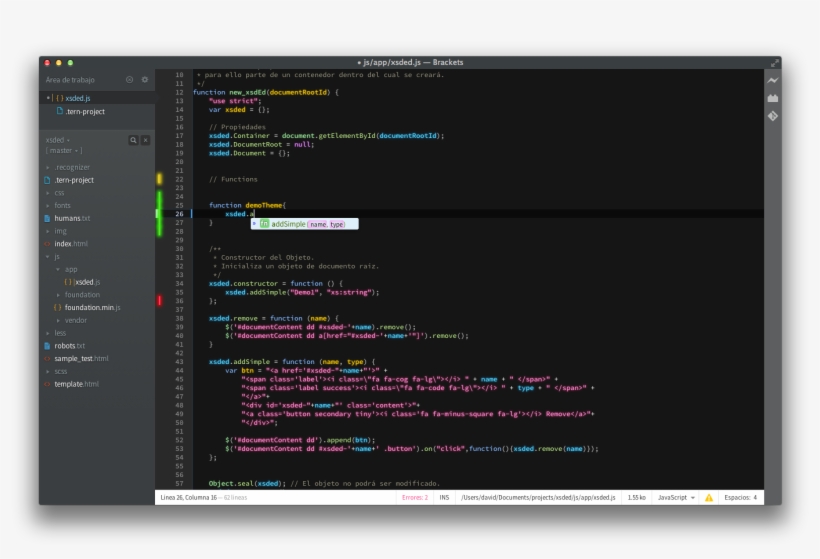Open robots.txt in the file tree
820x559 pixels.
click(x=70, y=346)
